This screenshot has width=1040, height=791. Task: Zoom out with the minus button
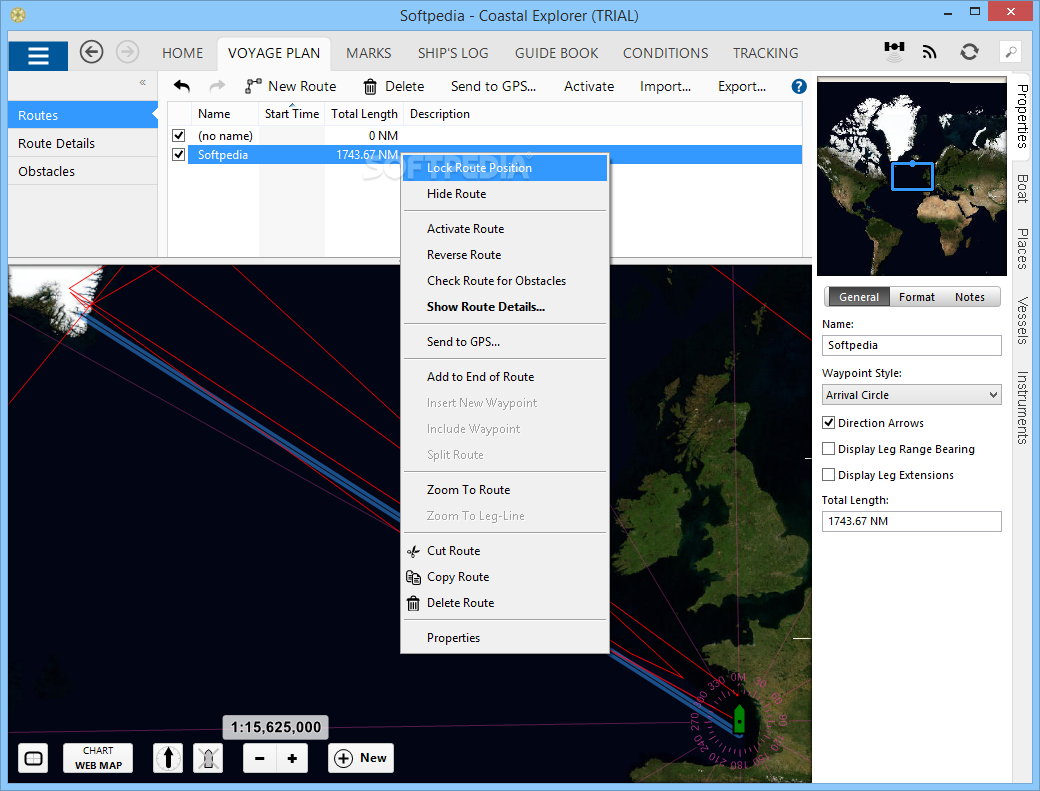click(x=259, y=759)
